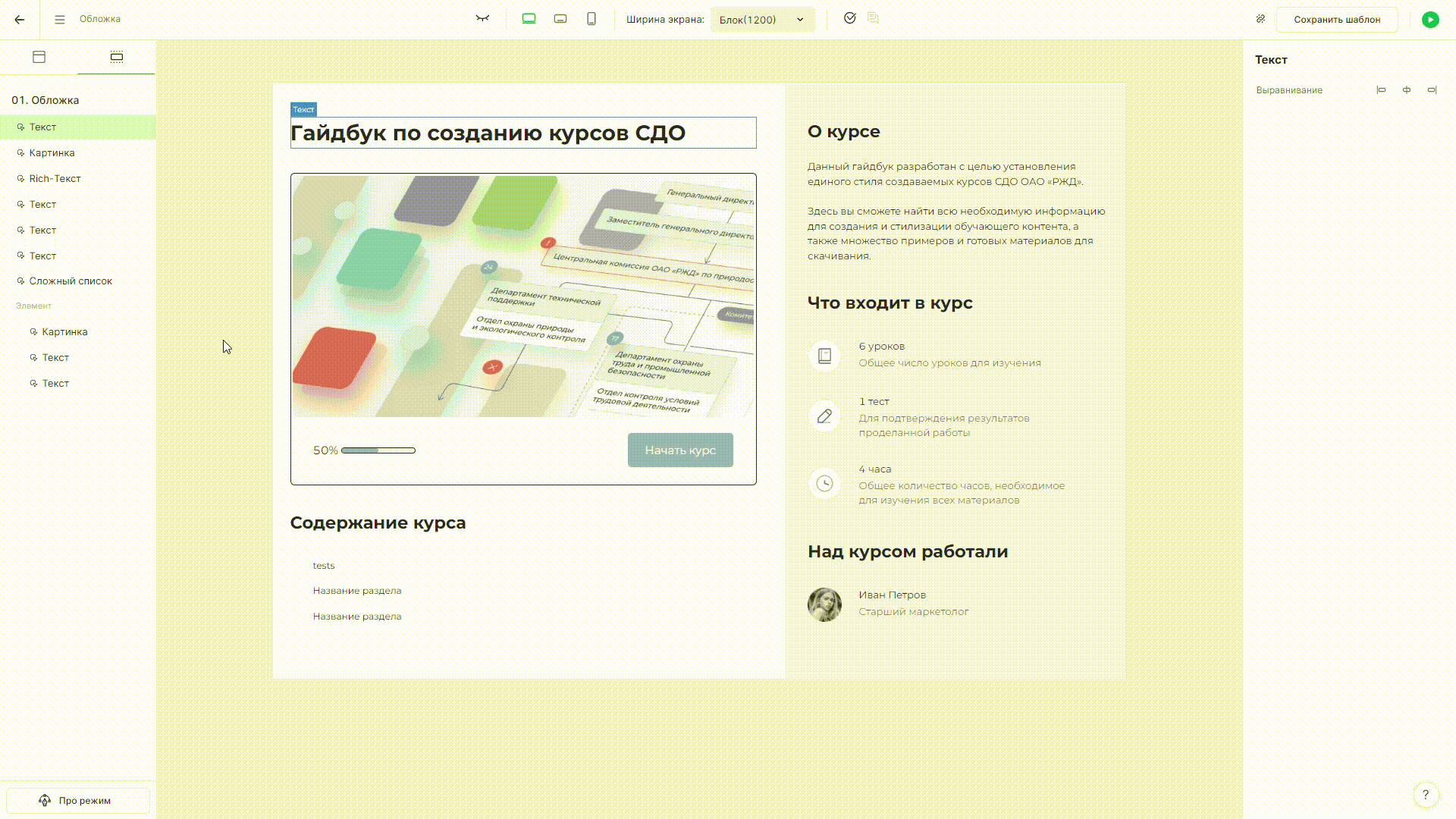This screenshot has width=1456, height=819.
Task: Switch to mobile phone view
Action: click(591, 19)
